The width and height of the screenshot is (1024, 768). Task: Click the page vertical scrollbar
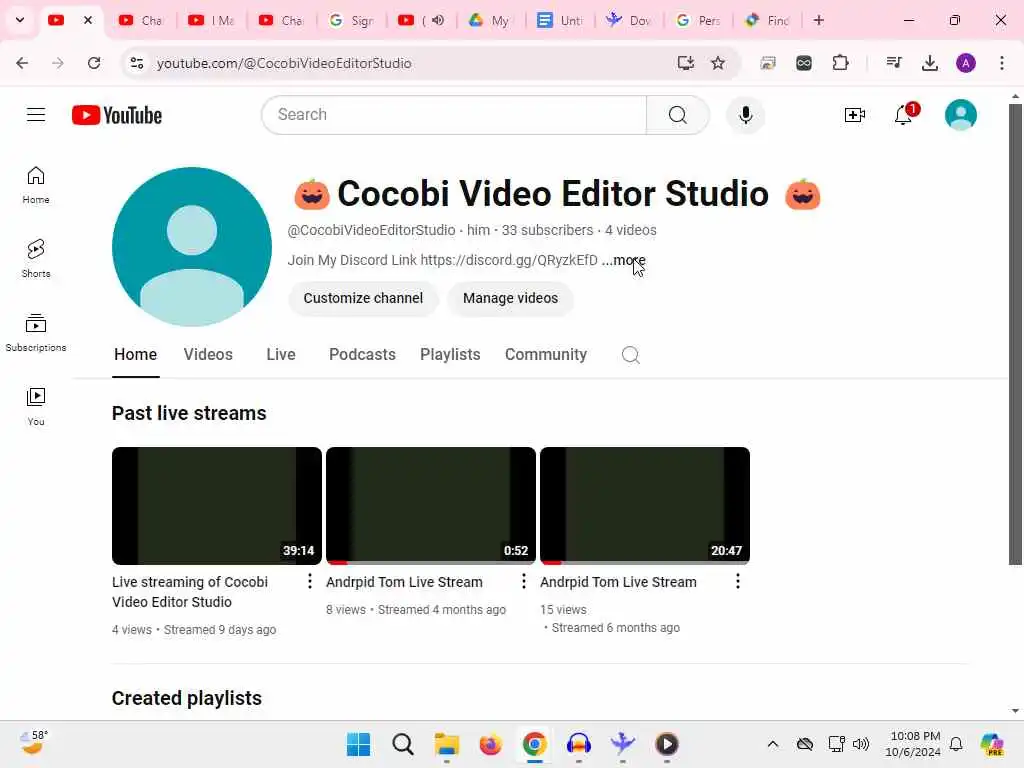[1016, 333]
